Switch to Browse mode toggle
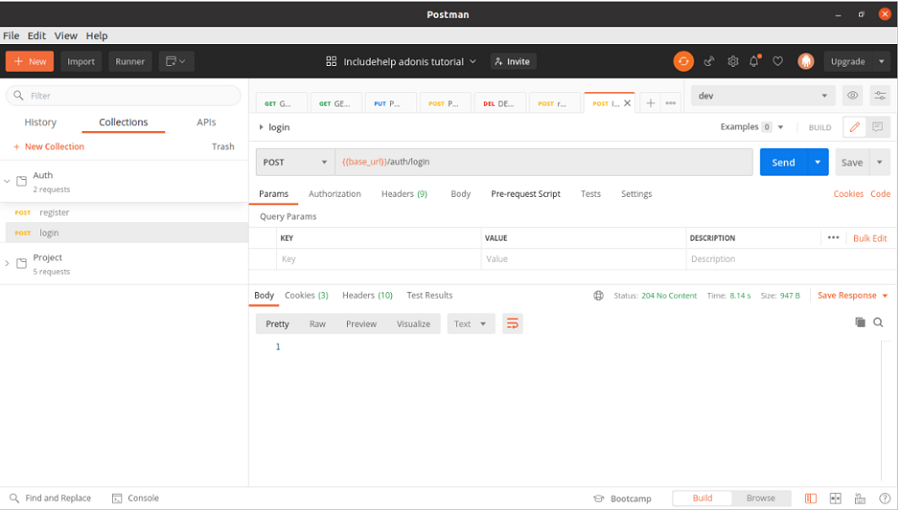This screenshot has width=900, height=510. (x=761, y=498)
